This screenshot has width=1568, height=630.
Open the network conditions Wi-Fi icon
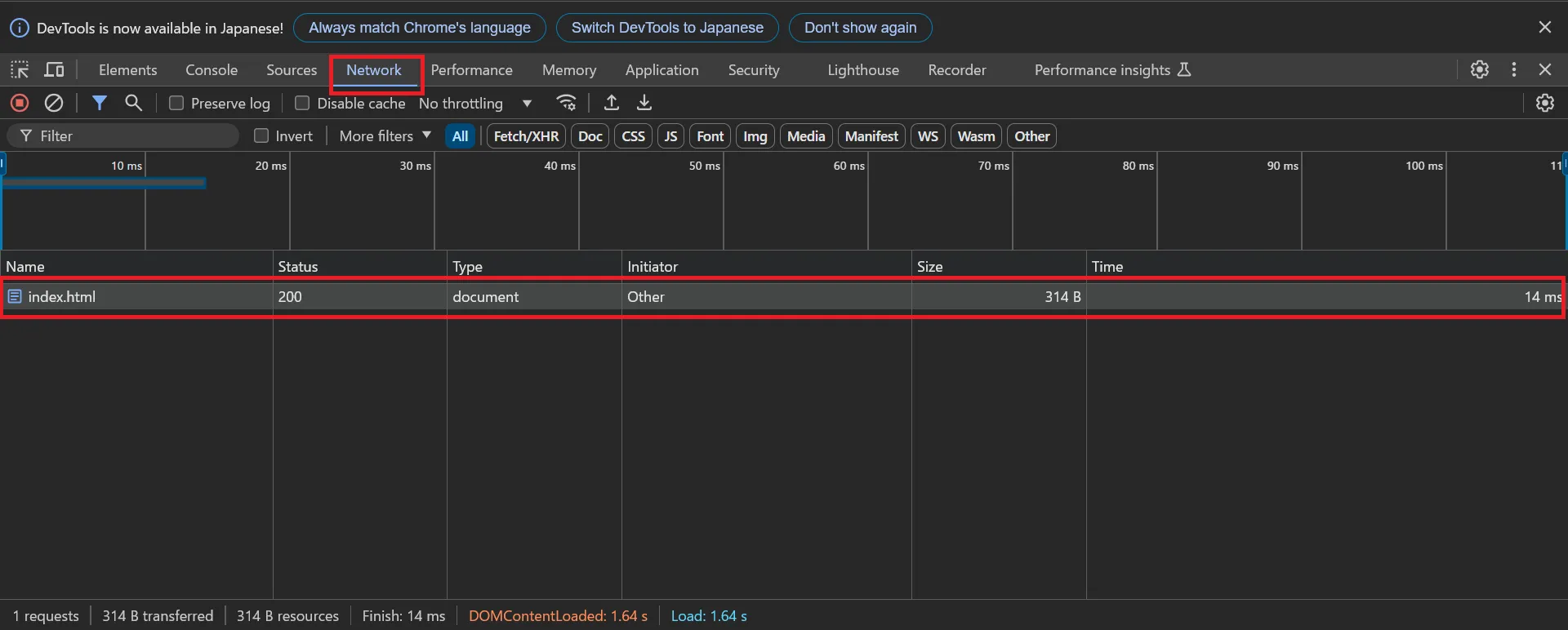pos(566,103)
